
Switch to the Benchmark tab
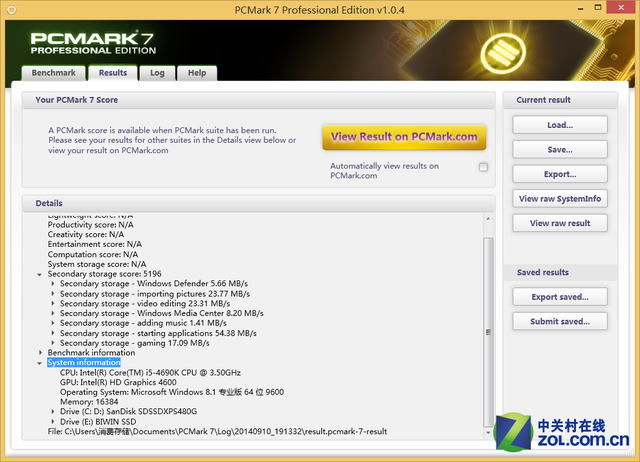tap(53, 73)
